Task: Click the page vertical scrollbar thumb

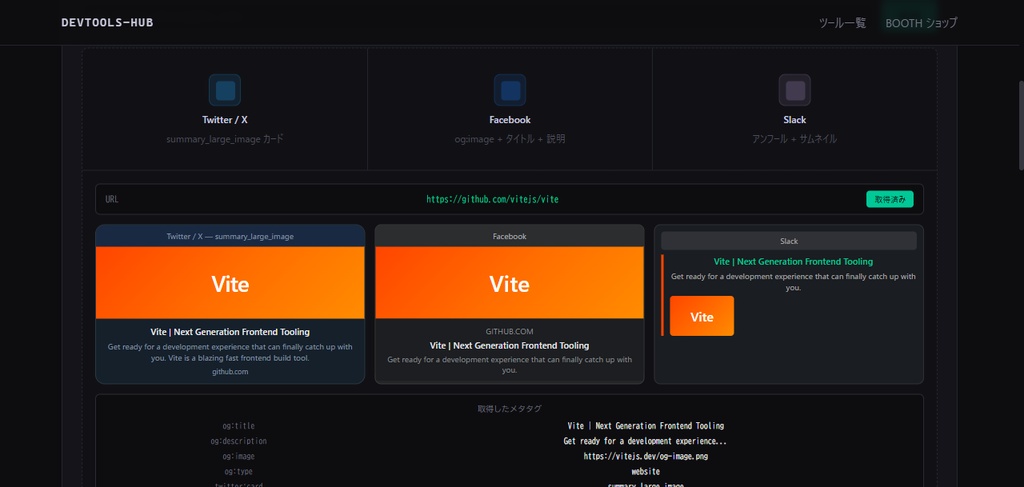Action: [x=1020, y=125]
